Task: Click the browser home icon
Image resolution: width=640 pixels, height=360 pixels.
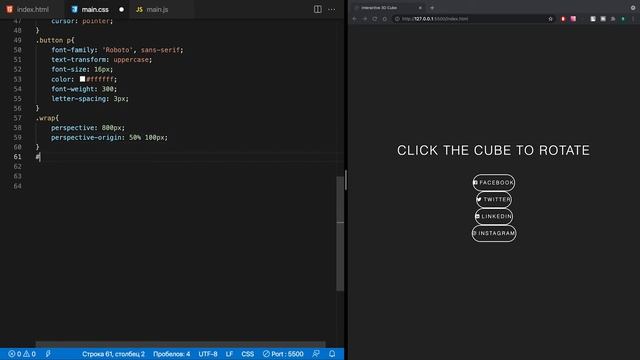Action: point(384,19)
